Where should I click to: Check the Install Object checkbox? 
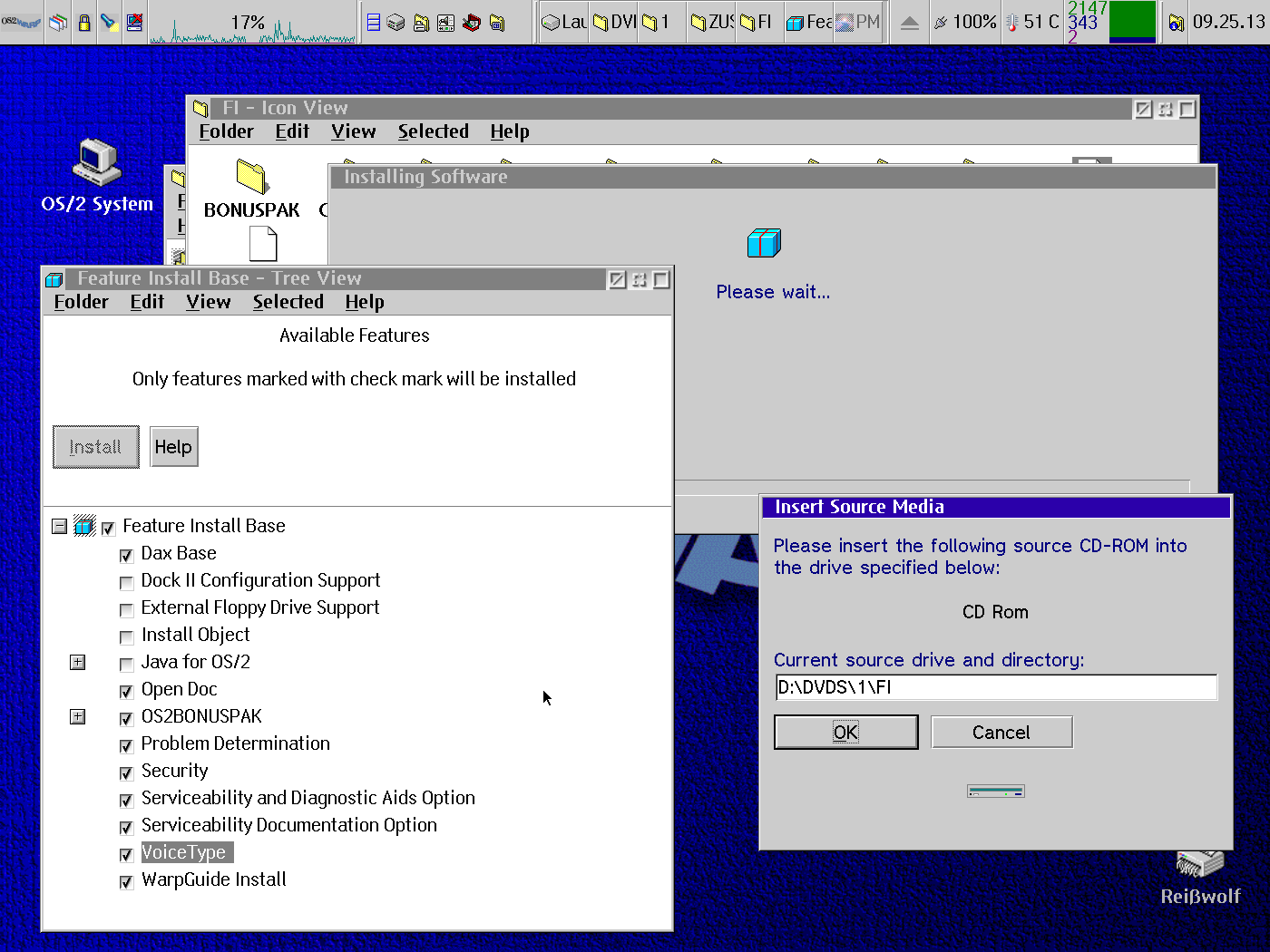point(126,636)
